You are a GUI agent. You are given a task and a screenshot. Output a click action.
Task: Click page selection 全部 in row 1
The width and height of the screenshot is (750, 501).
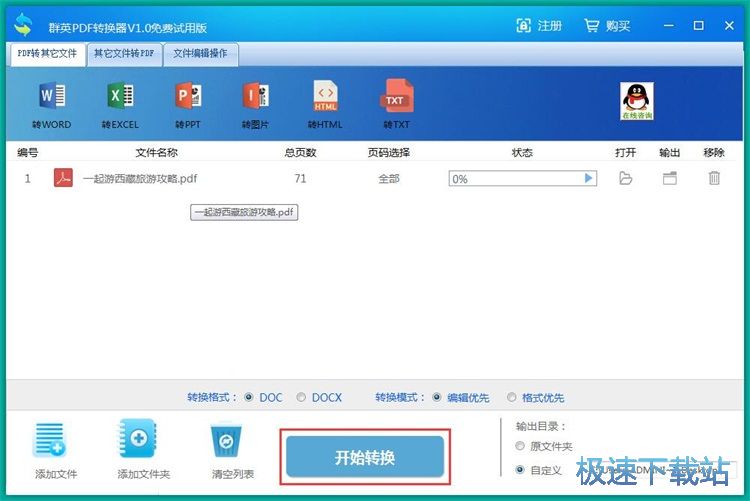[x=389, y=178]
